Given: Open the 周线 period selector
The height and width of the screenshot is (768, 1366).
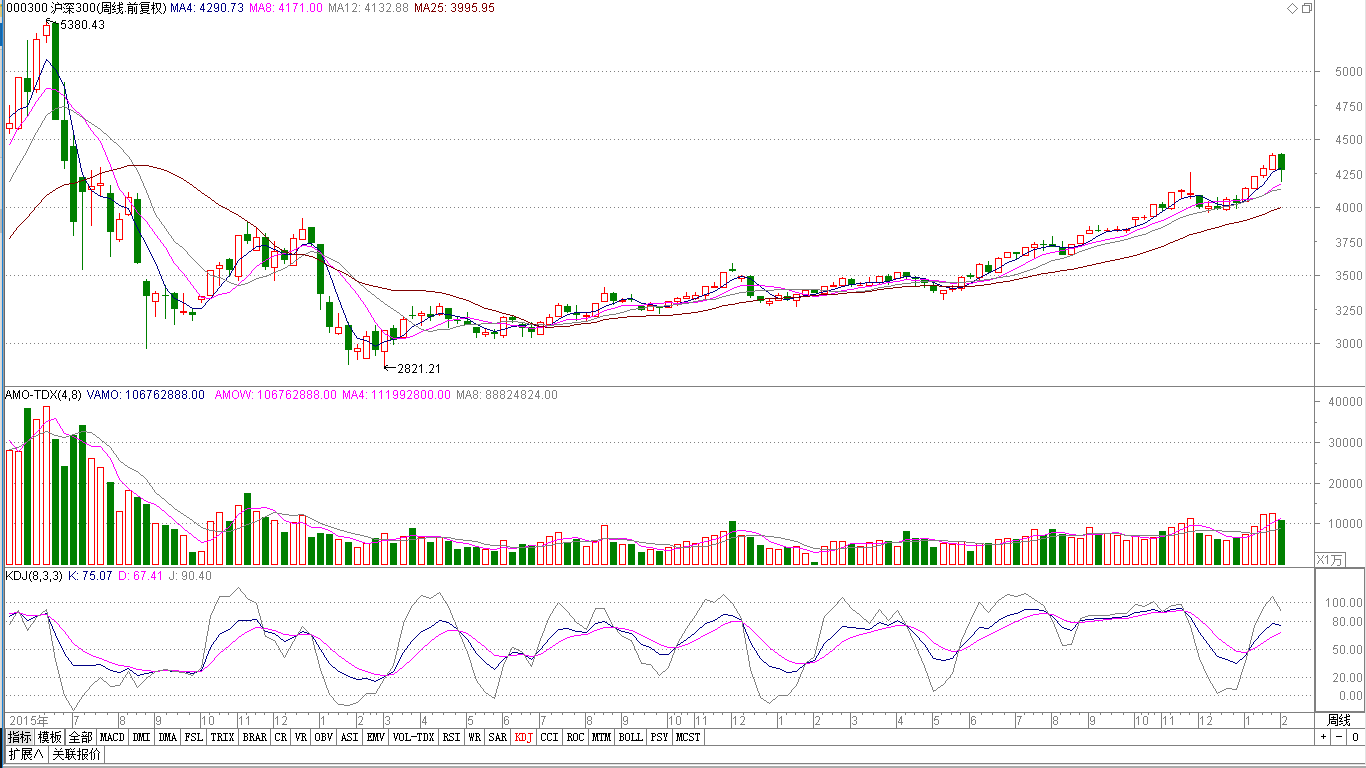Looking at the screenshot, I should [1339, 720].
